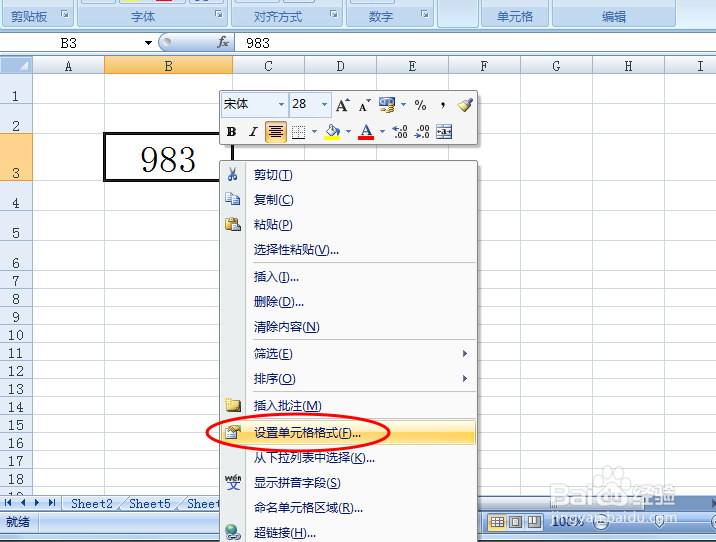
Task: Toggle Bold in mini toolbar
Action: pos(232,132)
